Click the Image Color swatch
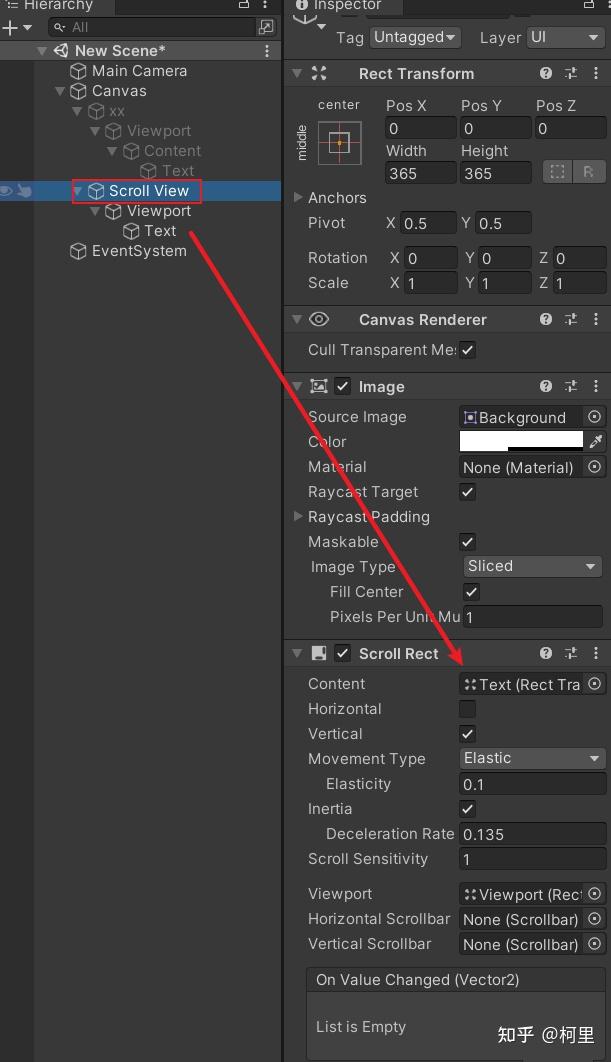Screen dimensions: 611x1062 click(x=520, y=441)
